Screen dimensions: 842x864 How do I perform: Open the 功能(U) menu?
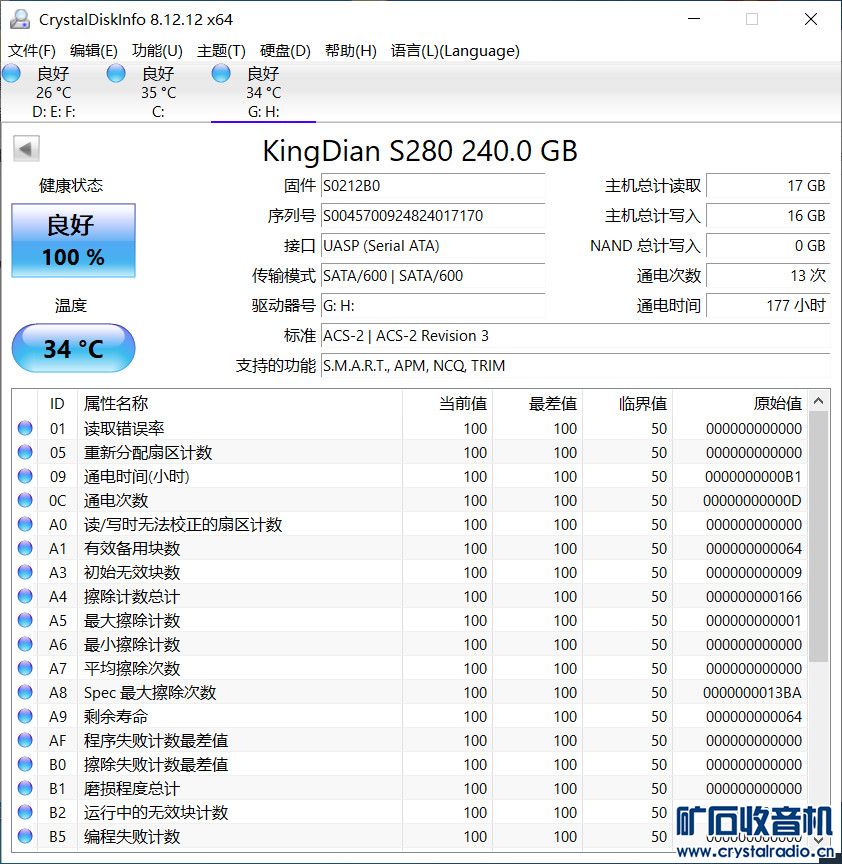(158, 51)
